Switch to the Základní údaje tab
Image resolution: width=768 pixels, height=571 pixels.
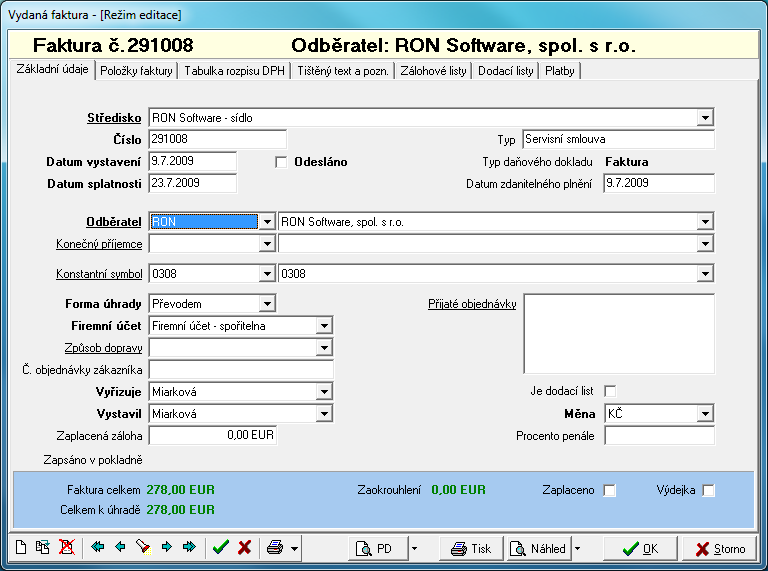pos(52,69)
